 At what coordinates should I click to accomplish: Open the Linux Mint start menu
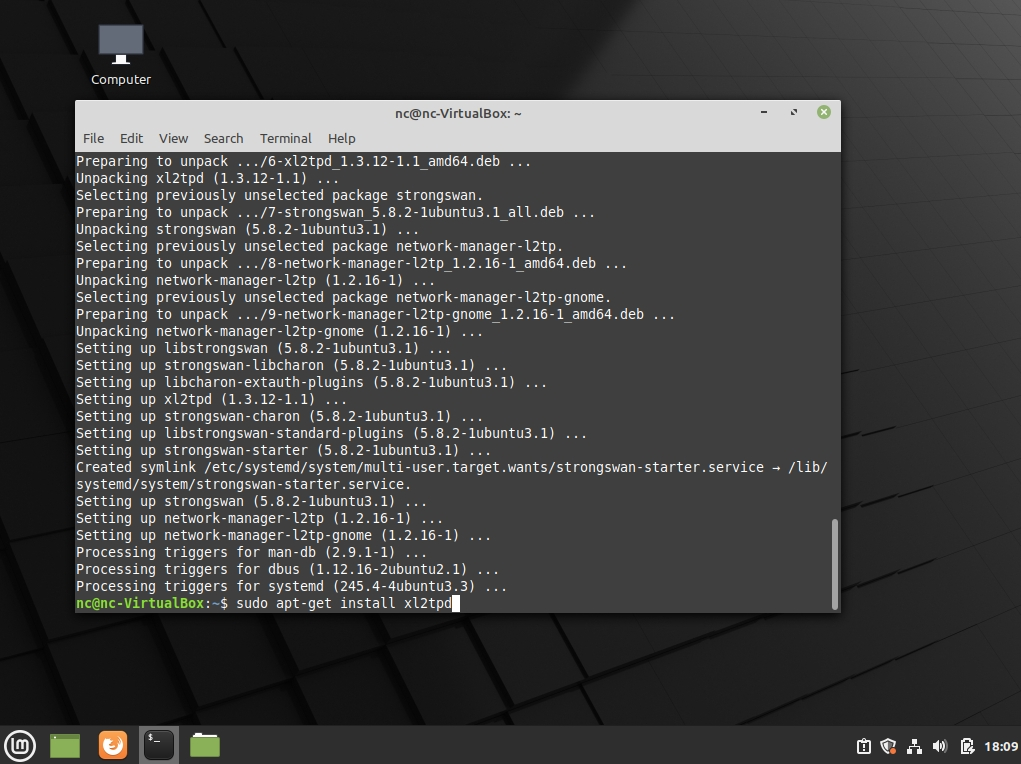pyautogui.click(x=20, y=745)
